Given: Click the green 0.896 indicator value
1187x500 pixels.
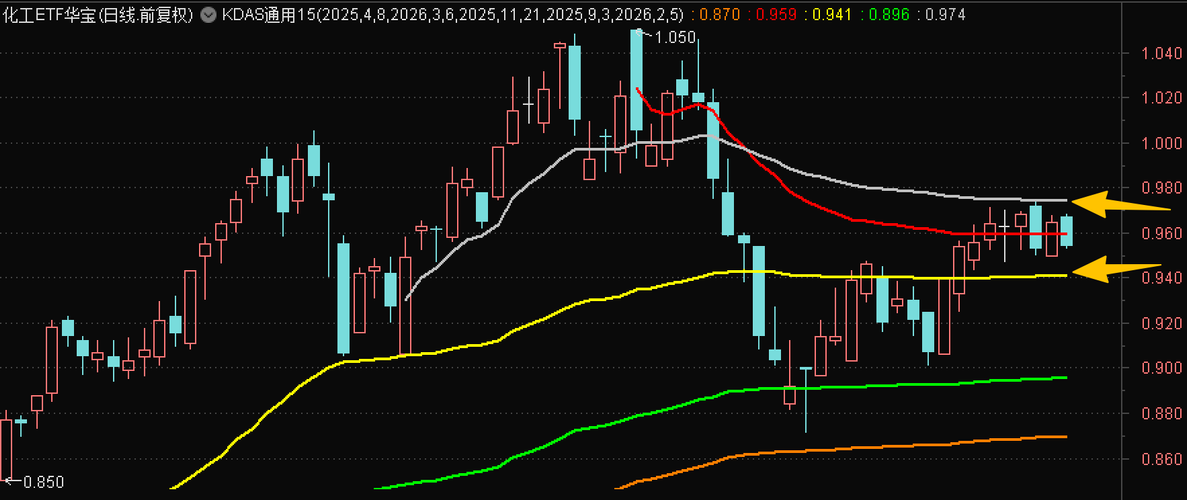Looking at the screenshot, I should (x=891, y=14).
